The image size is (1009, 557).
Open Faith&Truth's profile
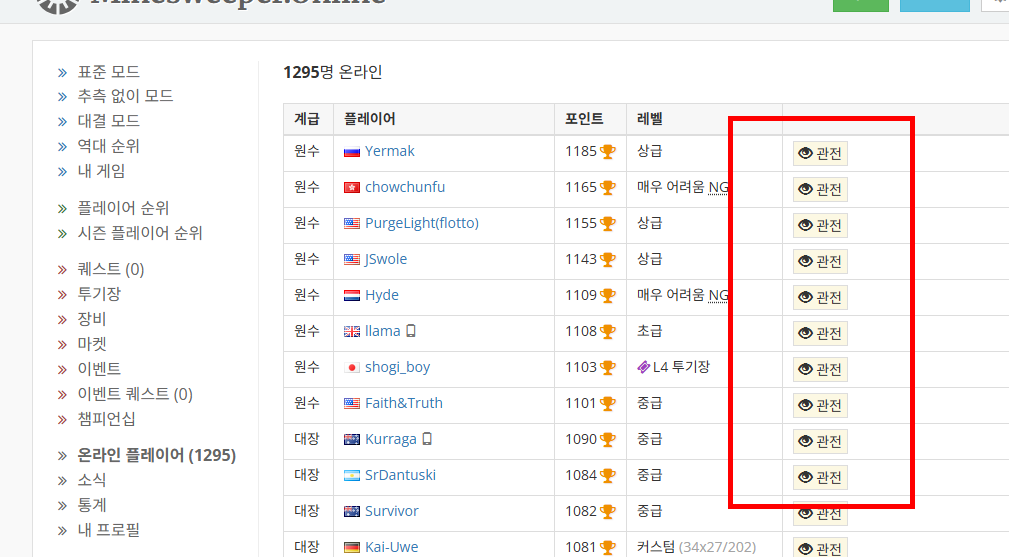pyautogui.click(x=403, y=403)
